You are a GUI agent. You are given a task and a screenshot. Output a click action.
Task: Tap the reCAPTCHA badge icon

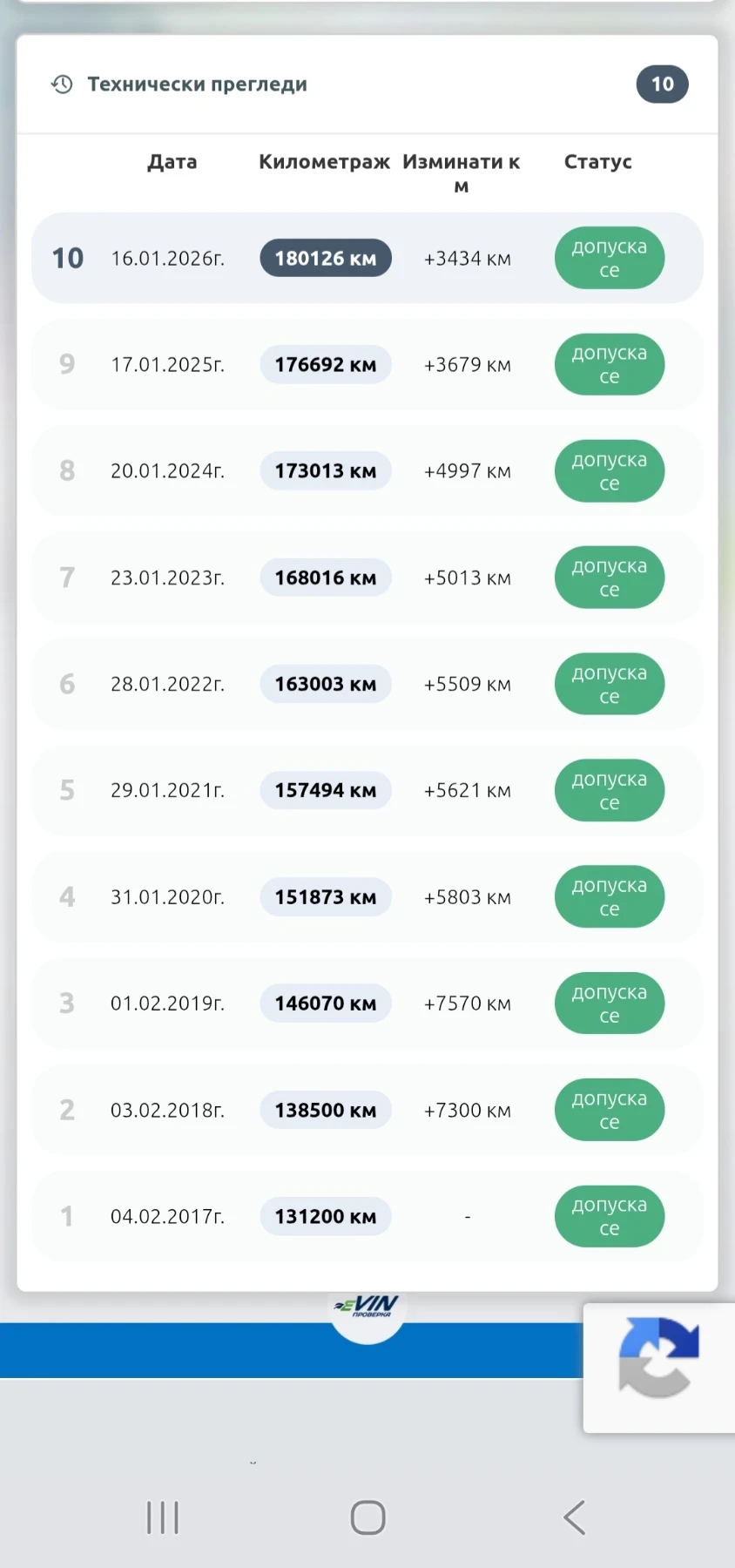tap(658, 1357)
